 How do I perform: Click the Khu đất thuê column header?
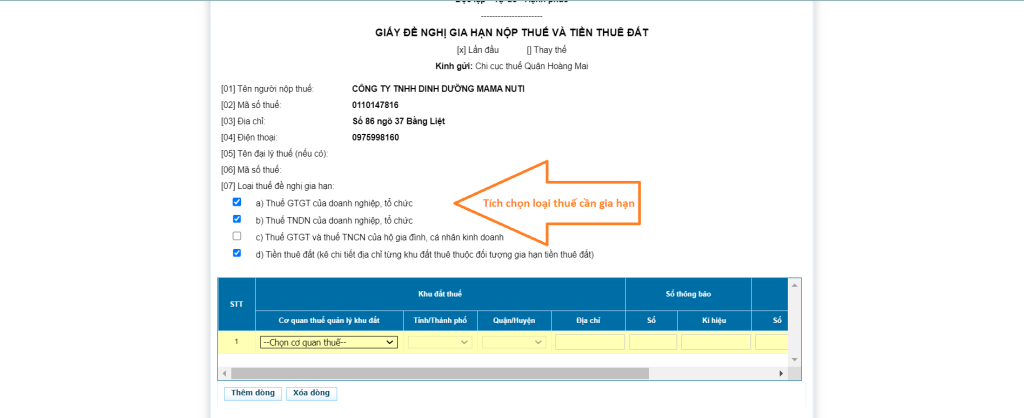[x=440, y=294]
